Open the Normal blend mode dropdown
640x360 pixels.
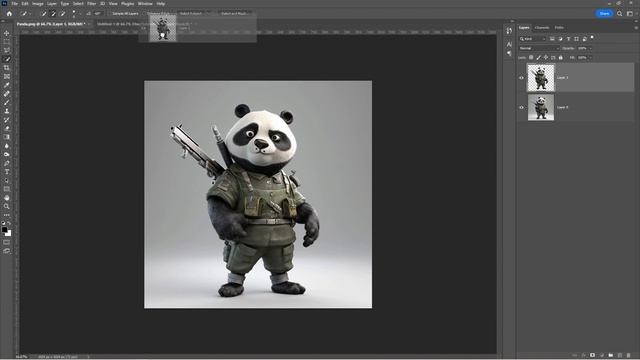[x=539, y=48]
